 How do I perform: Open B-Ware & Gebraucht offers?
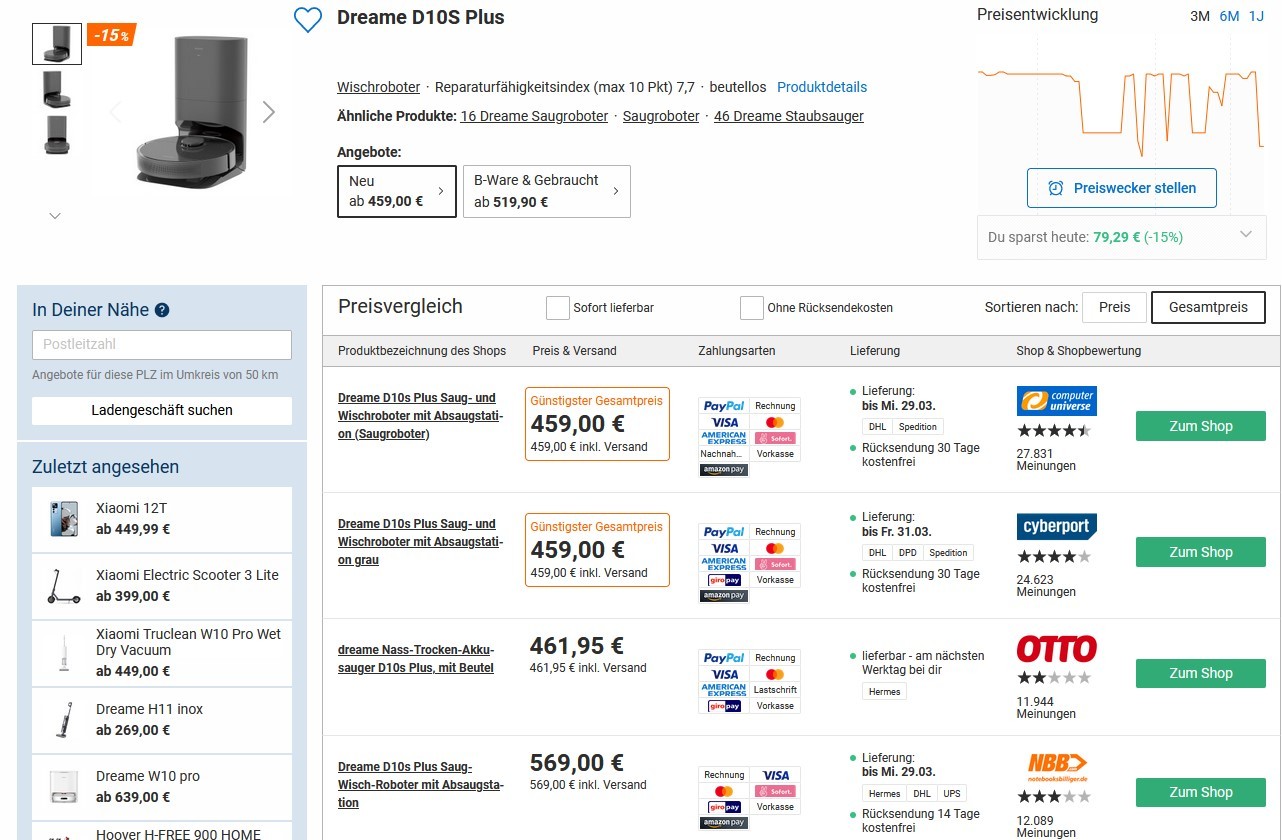[x=547, y=191]
